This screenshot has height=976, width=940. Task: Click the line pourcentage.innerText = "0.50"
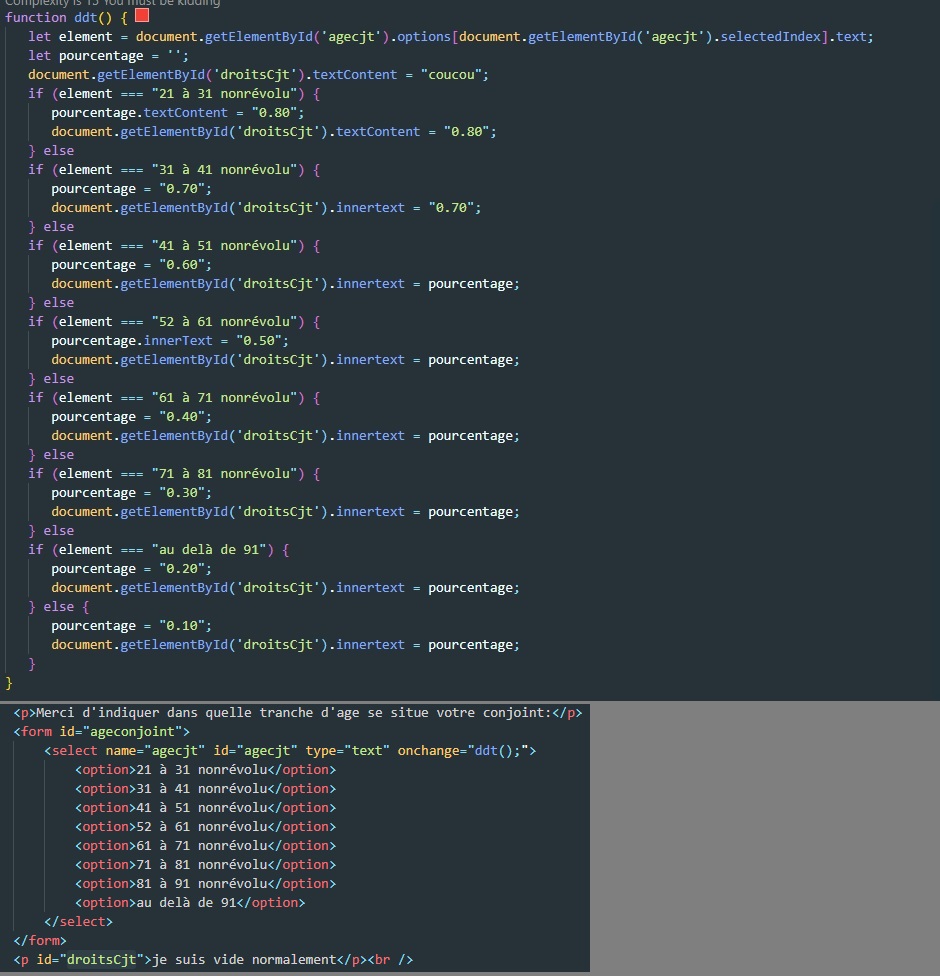(x=170, y=340)
